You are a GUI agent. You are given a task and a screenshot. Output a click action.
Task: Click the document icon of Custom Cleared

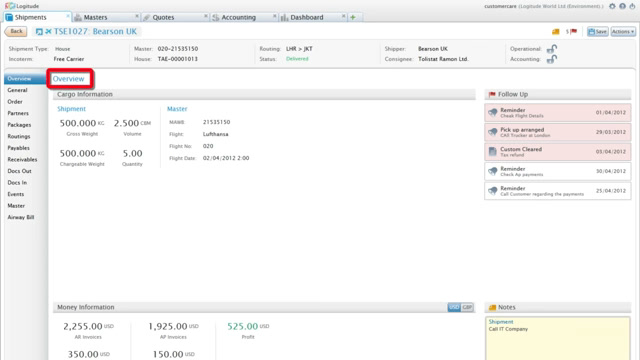493,151
